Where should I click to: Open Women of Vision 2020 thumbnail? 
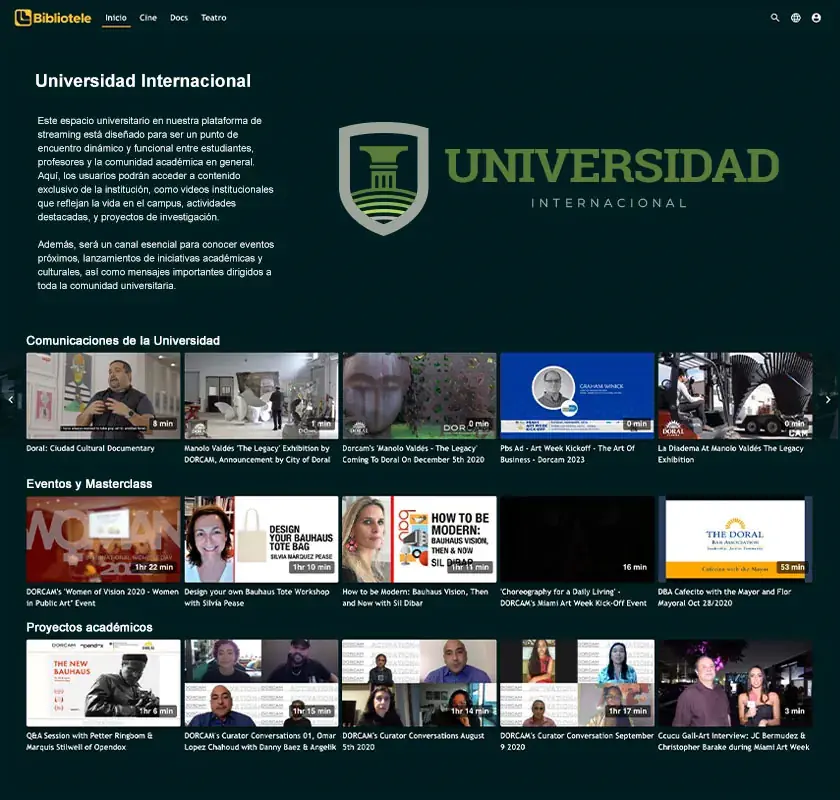click(103, 539)
